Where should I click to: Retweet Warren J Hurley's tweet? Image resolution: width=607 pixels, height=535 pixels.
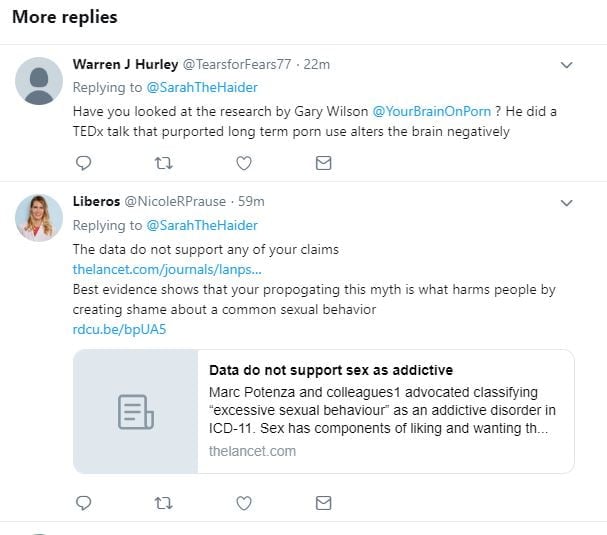(x=164, y=162)
